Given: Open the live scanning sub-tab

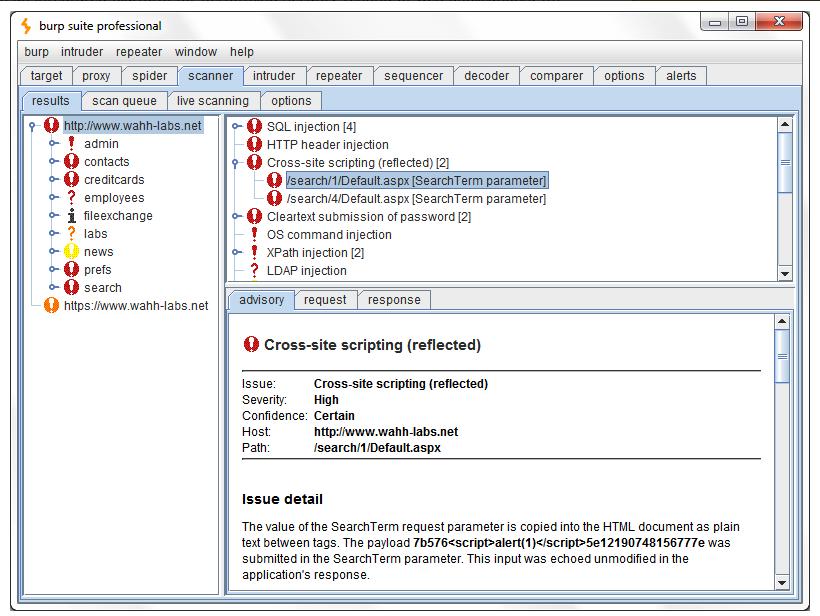Looking at the screenshot, I should tap(212, 101).
